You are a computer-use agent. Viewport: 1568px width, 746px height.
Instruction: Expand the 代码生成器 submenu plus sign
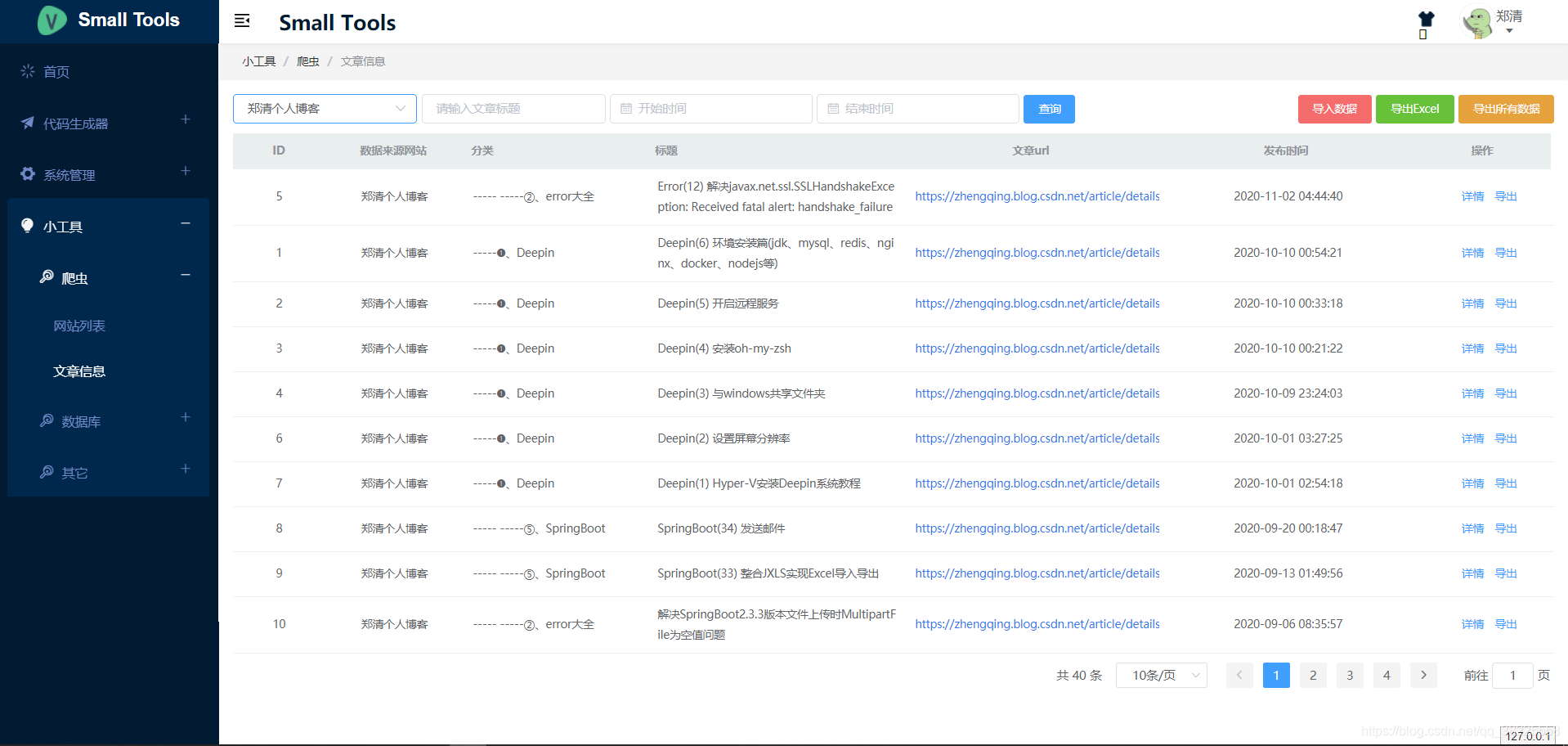tap(186, 119)
